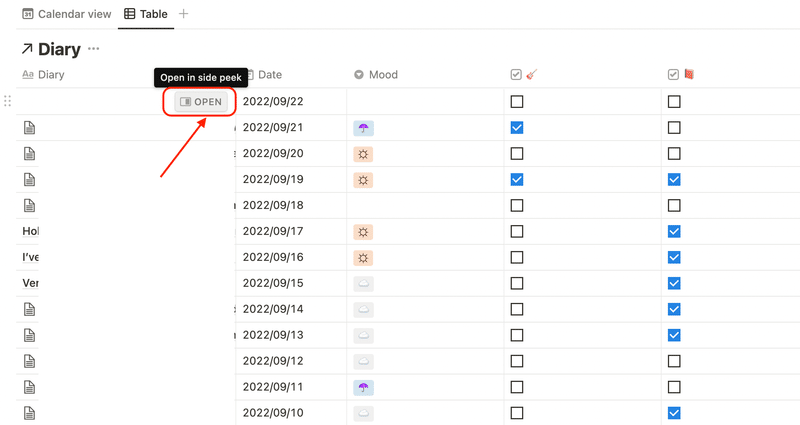The width and height of the screenshot is (800, 425).
Task: Open the entry titled "Ver"
Action: (31, 283)
